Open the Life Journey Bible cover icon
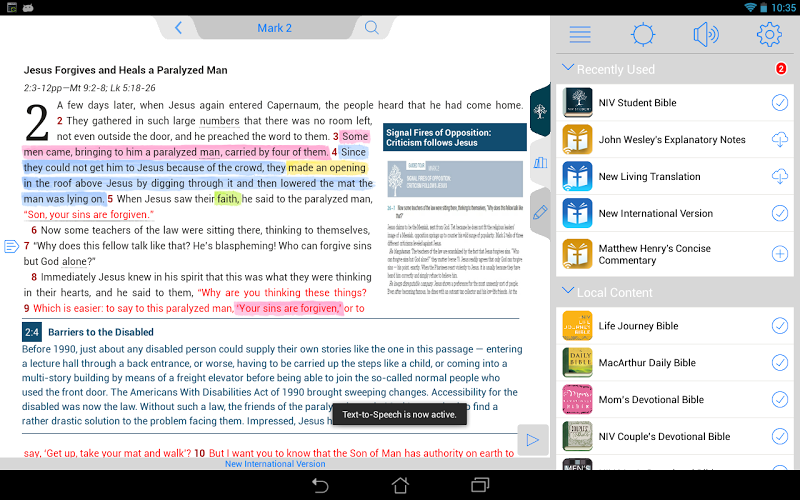 tap(578, 326)
